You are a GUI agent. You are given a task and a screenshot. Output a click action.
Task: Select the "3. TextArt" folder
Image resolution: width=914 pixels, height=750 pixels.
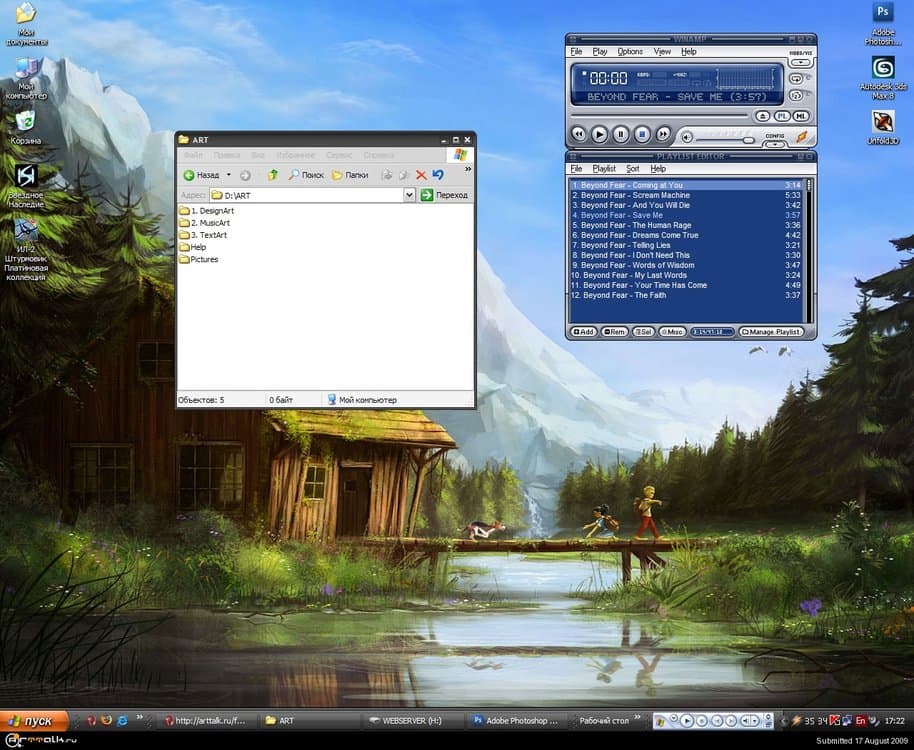[x=203, y=235]
